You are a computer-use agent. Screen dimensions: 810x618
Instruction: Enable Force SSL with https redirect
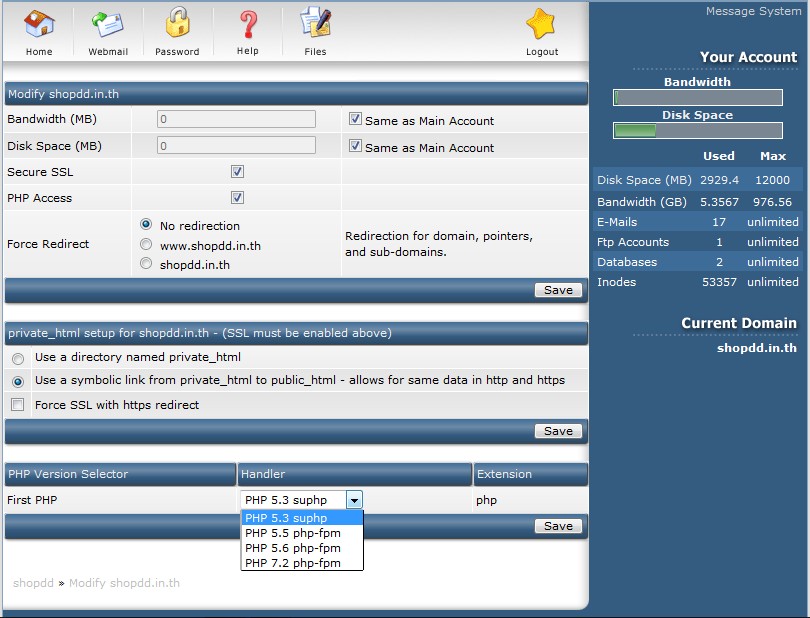(17, 405)
